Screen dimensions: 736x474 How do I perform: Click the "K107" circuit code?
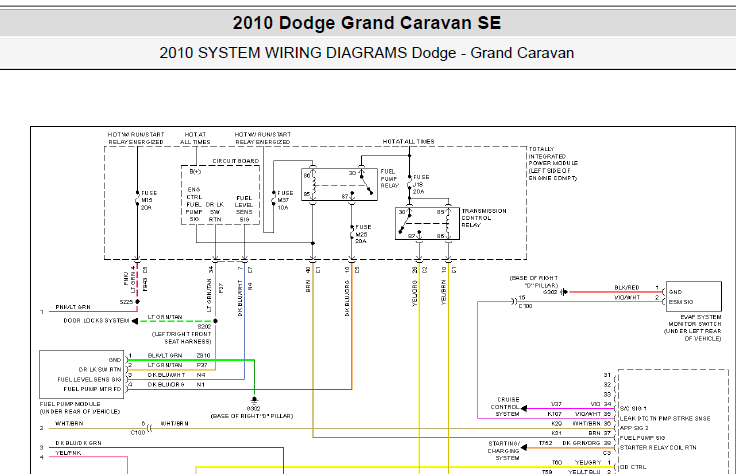(554, 414)
